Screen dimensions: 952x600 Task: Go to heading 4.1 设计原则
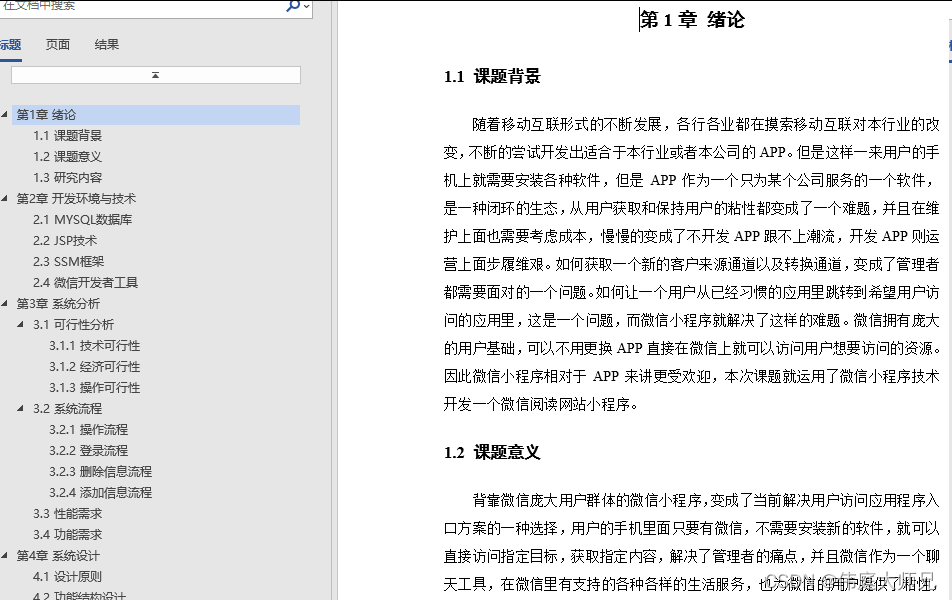67,576
